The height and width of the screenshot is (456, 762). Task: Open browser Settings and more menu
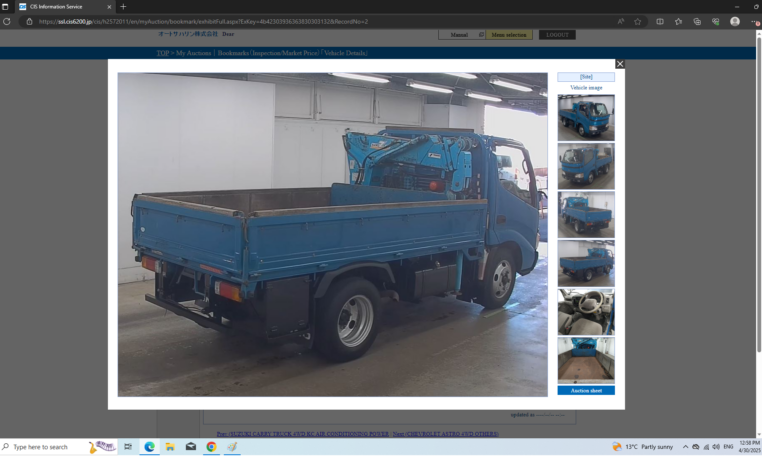[755, 21]
